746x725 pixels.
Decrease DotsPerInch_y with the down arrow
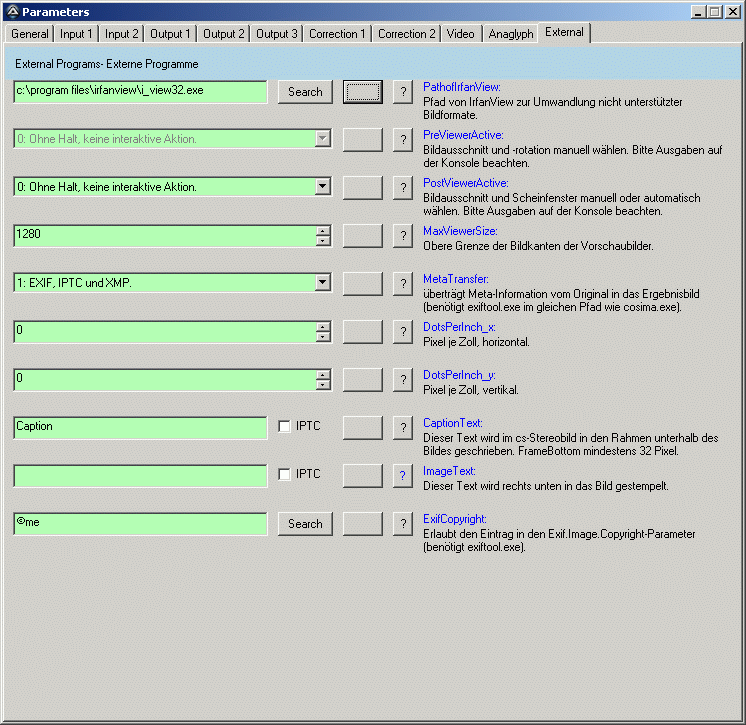click(323, 384)
